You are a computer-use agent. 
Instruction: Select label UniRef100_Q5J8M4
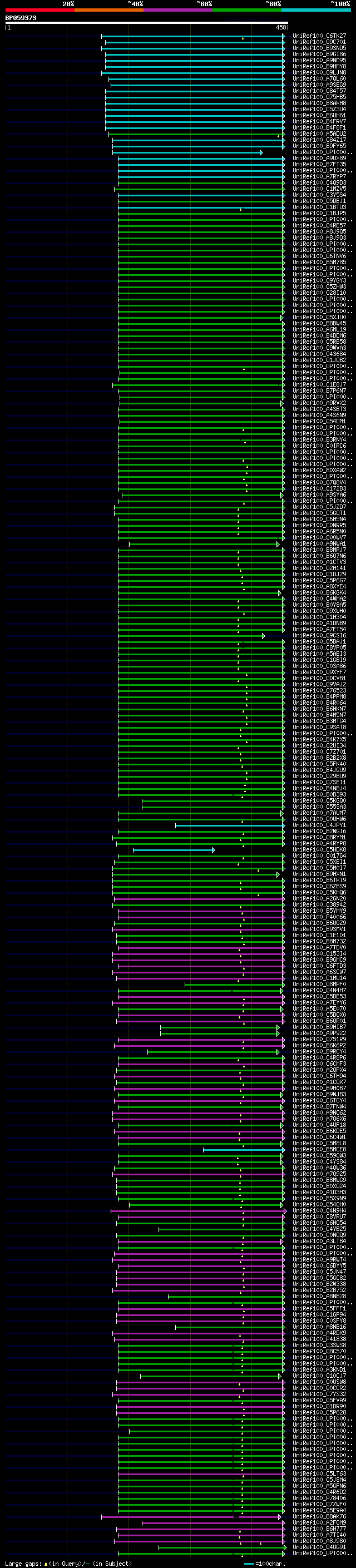tap(319, 1480)
